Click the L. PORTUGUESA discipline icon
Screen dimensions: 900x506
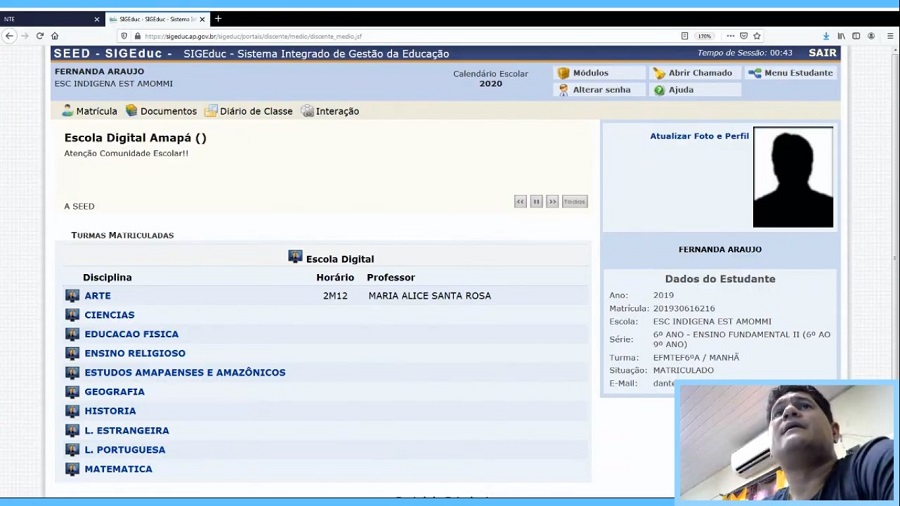point(72,450)
